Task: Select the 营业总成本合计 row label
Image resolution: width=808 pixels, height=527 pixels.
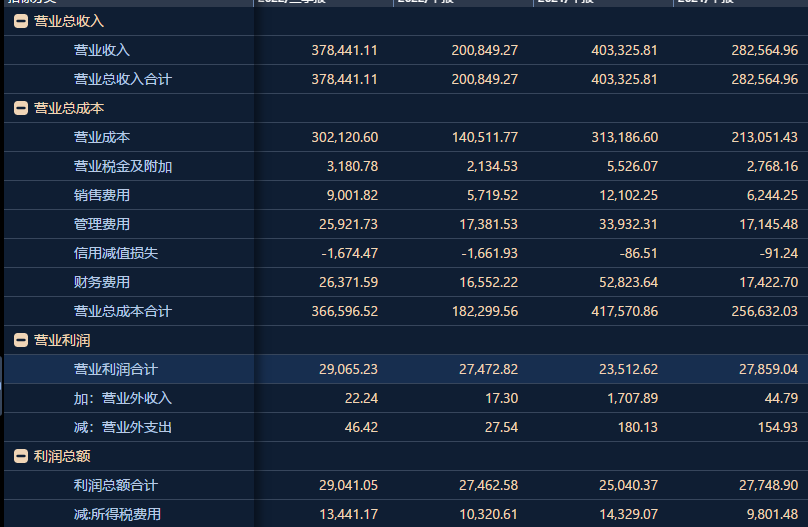Action: (x=123, y=311)
